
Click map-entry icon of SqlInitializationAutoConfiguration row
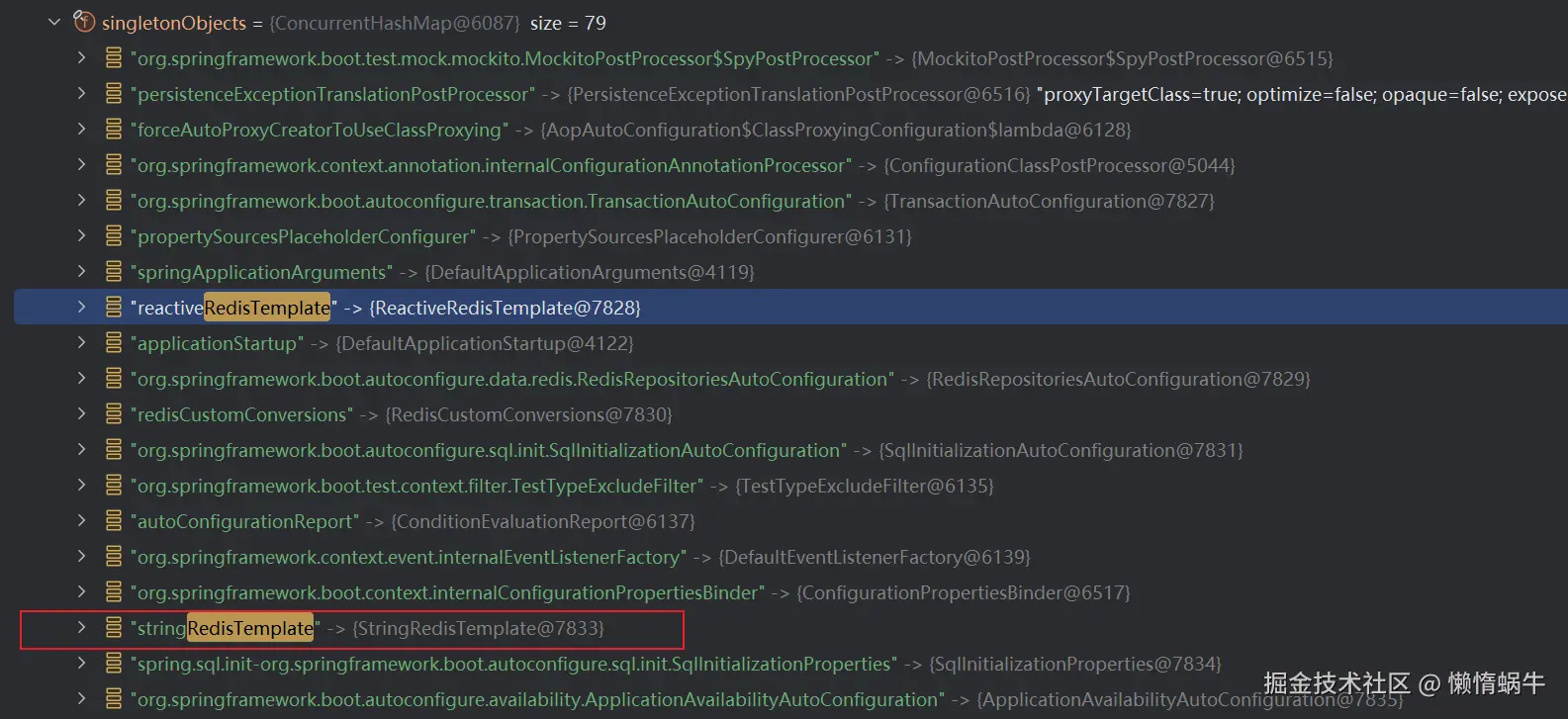[x=114, y=449]
